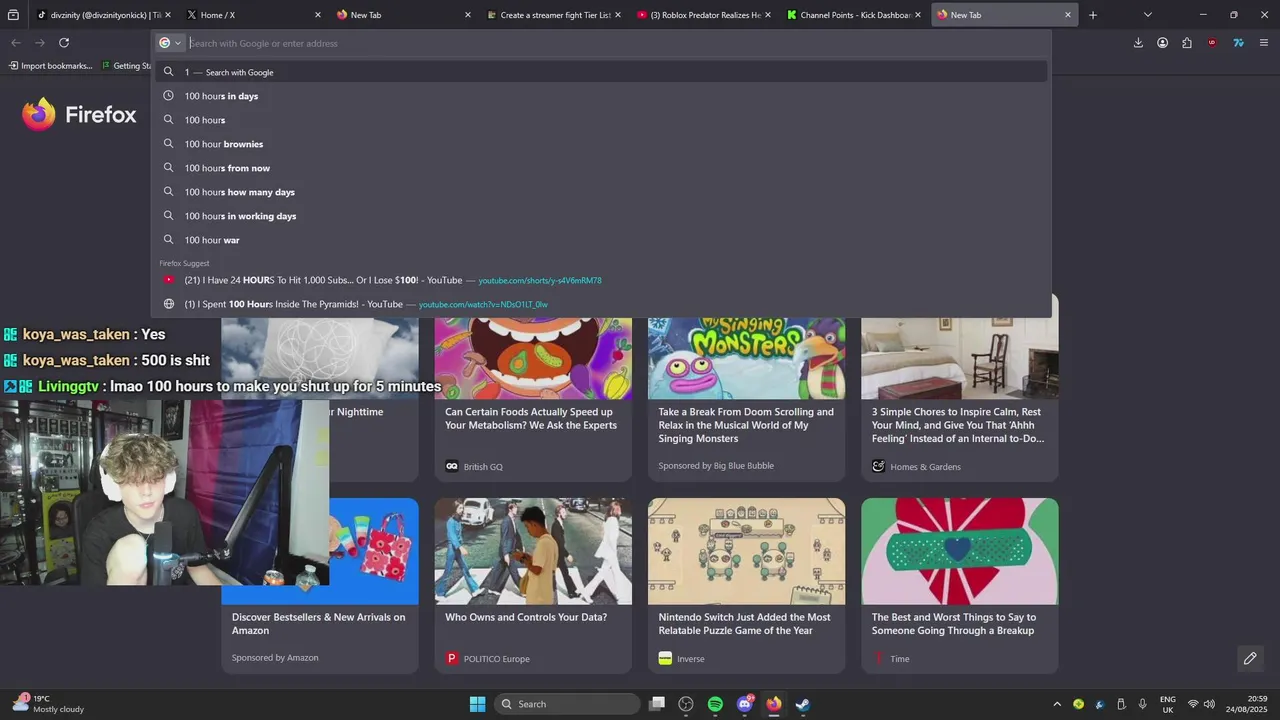Click the Windows taskbar Search box
1280x720 pixels.
567,704
